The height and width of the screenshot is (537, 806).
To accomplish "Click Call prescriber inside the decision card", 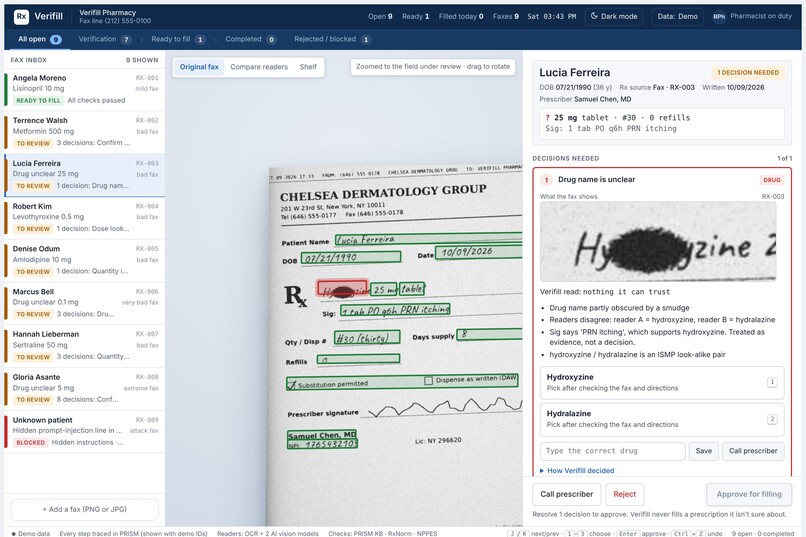I will coord(753,451).
